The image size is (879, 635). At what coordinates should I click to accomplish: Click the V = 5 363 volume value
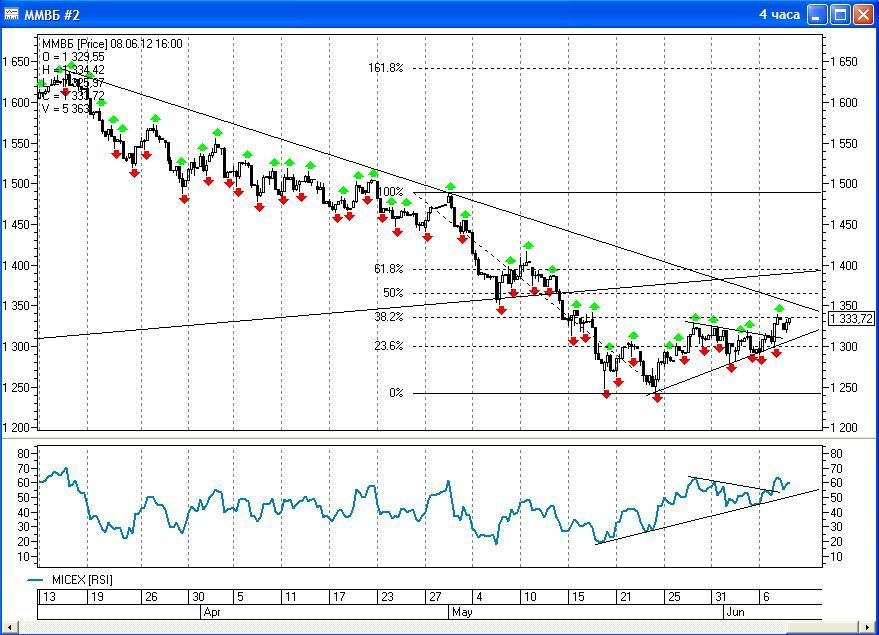[66, 108]
